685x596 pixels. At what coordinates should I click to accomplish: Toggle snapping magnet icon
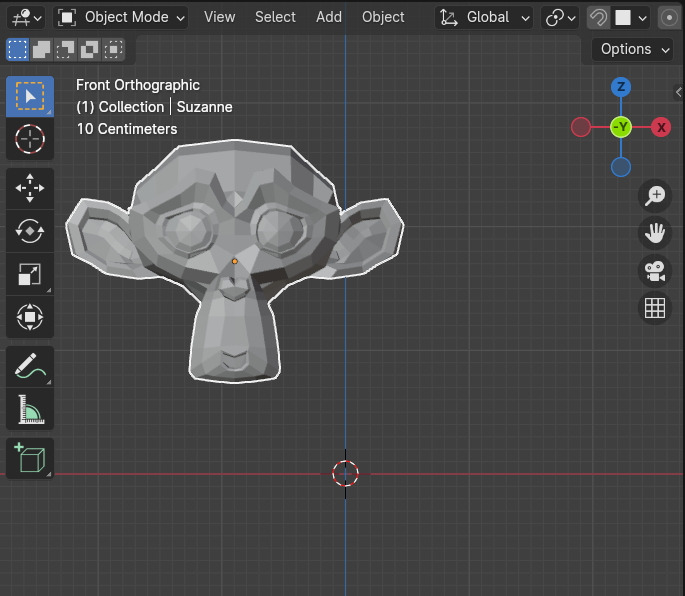coord(598,17)
